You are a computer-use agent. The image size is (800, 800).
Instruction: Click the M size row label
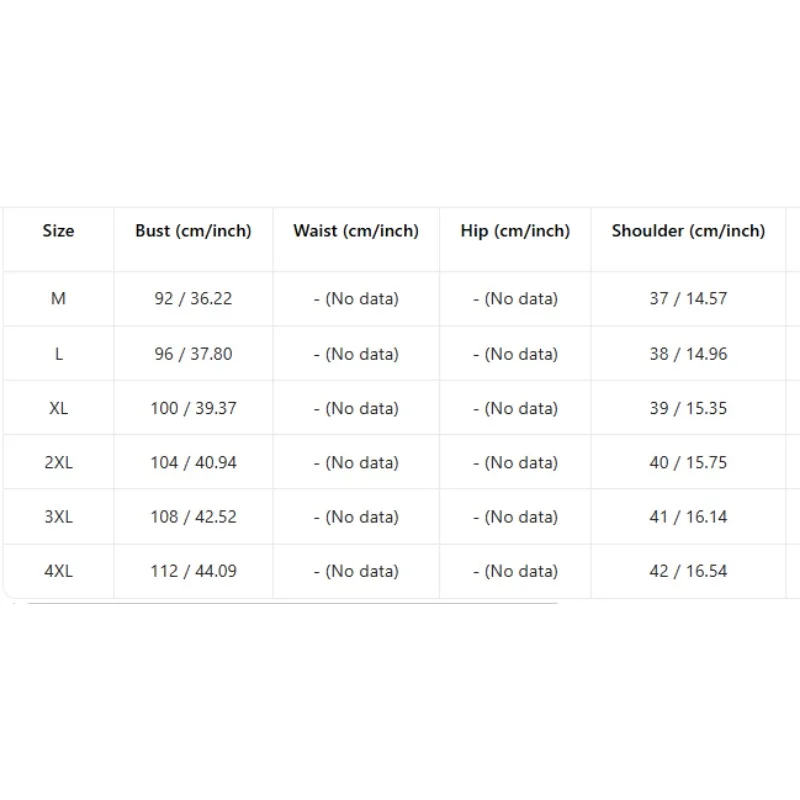(x=59, y=298)
